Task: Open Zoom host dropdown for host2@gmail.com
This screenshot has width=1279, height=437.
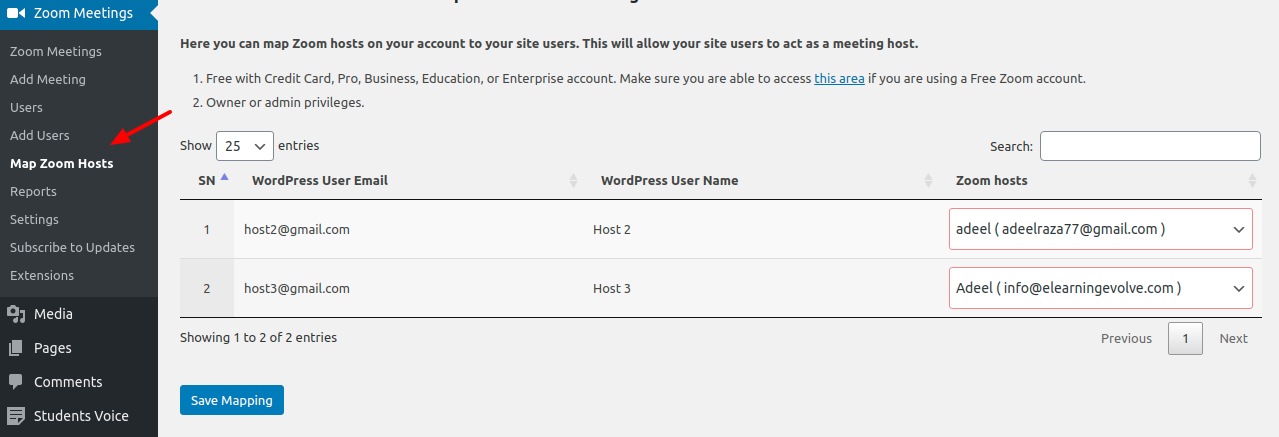Action: [1100, 229]
